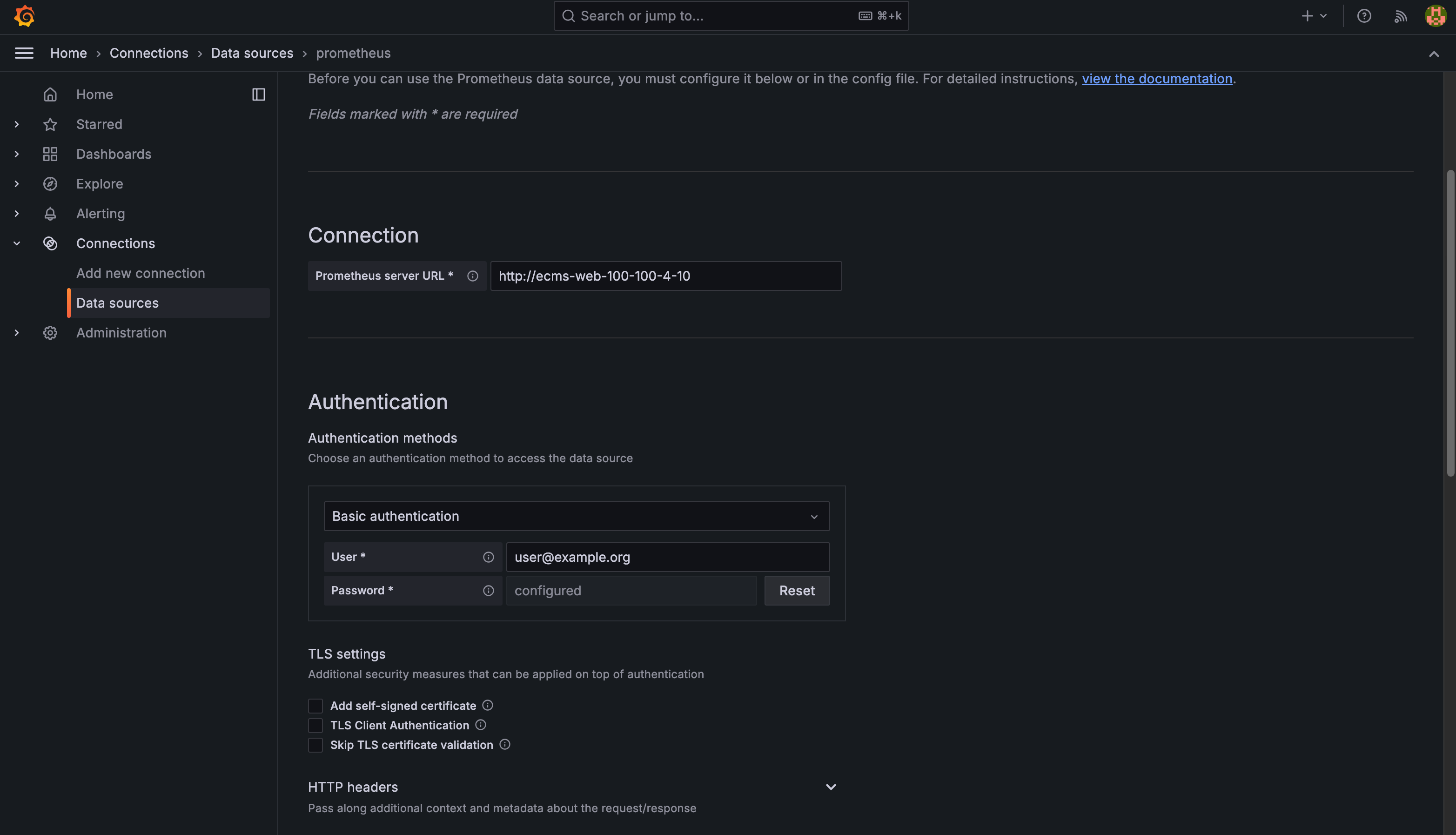Screen dimensions: 1456x835
Task: Open Starred in the sidebar
Action: pyautogui.click(x=99, y=124)
